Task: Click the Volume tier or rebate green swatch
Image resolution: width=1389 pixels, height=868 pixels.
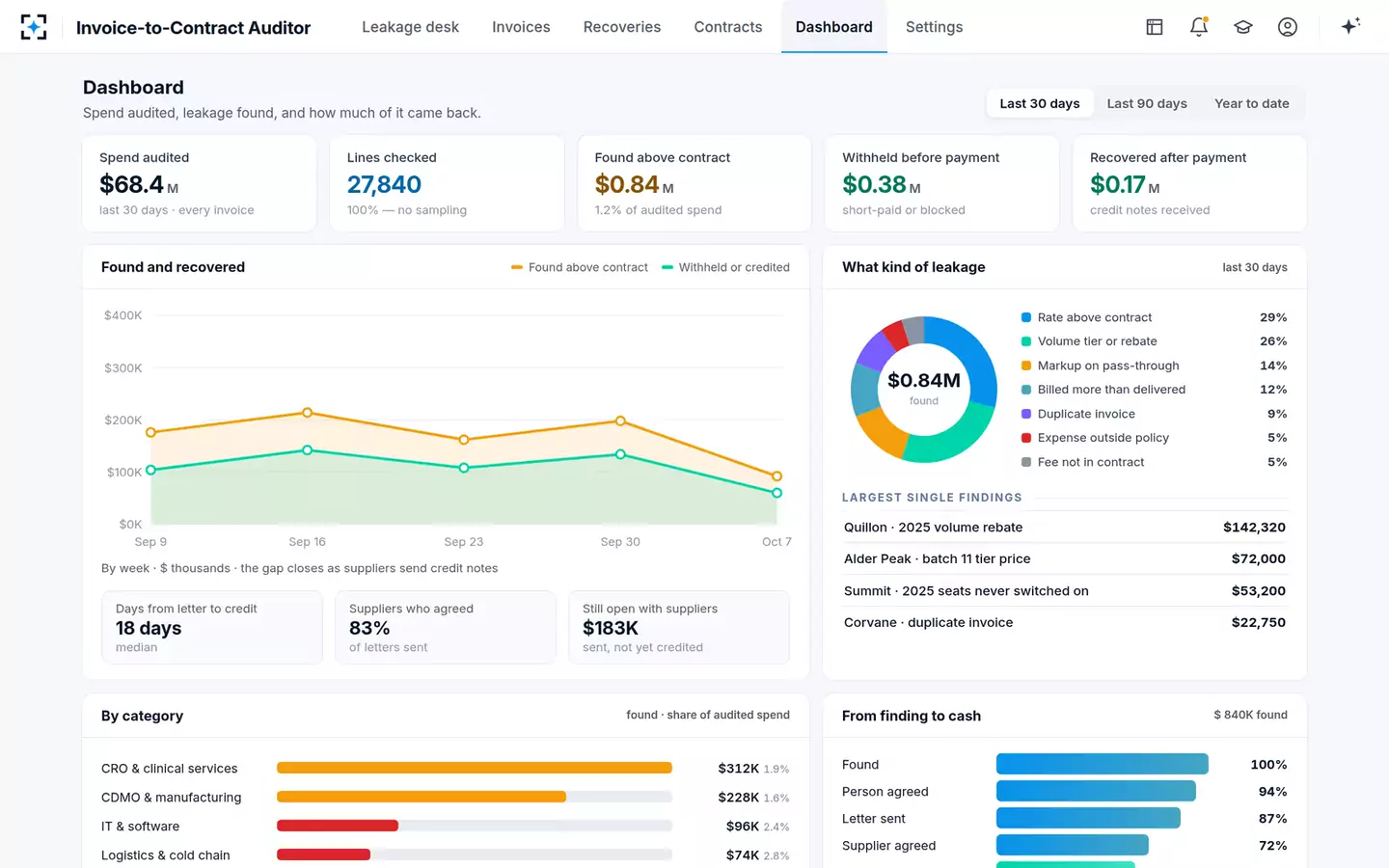Action: tap(1026, 341)
